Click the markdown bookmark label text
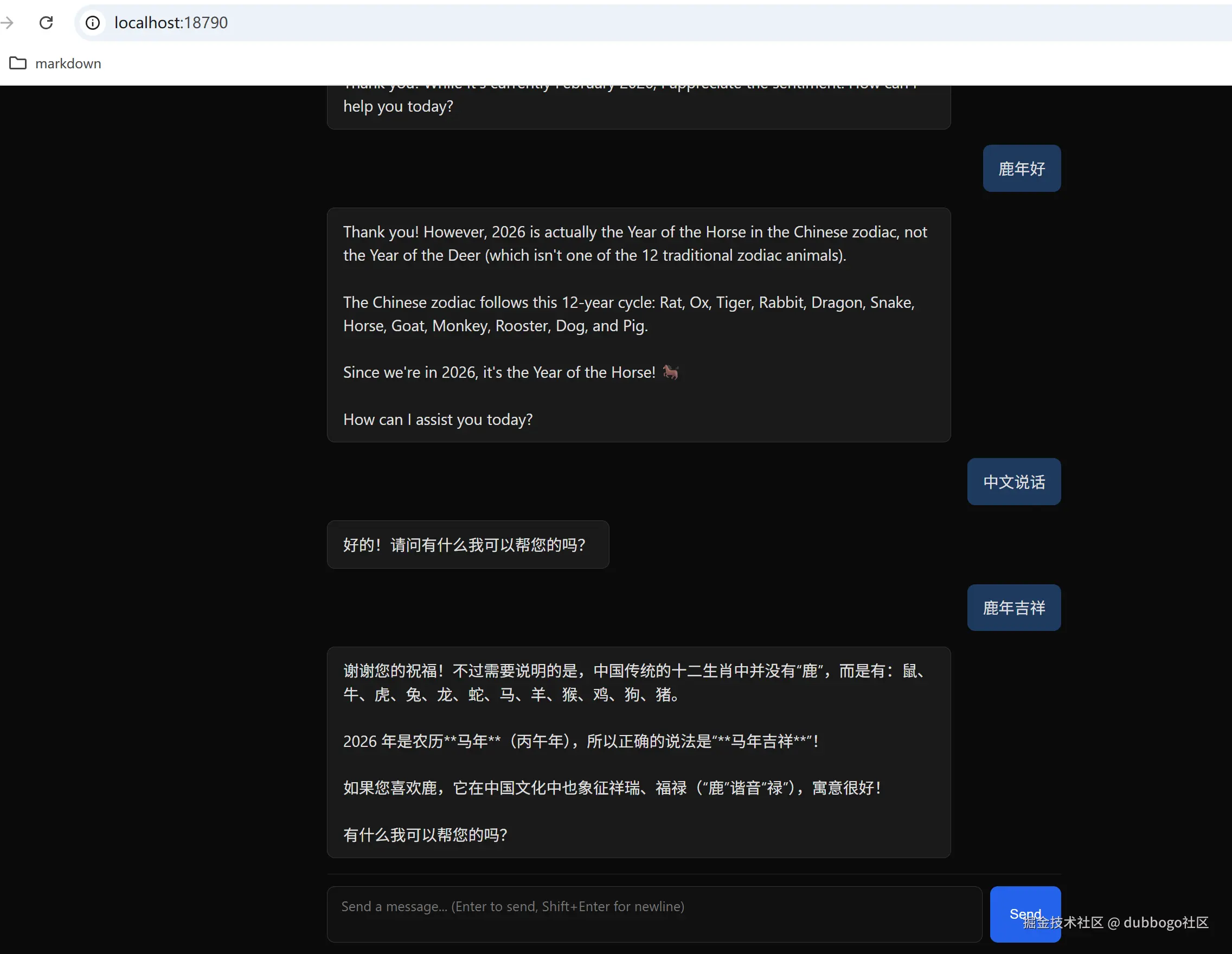 (x=68, y=63)
